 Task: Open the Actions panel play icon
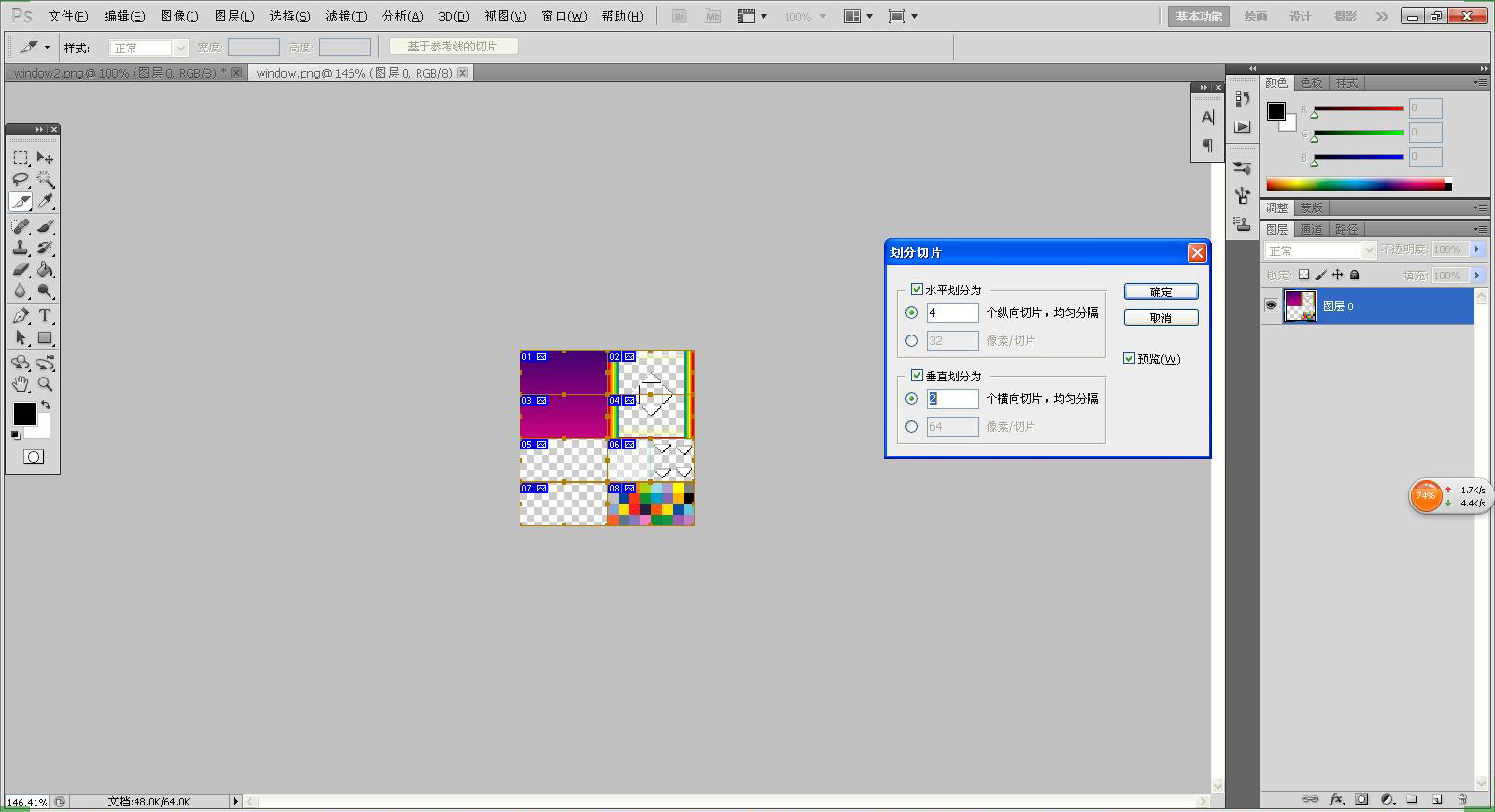(1242, 126)
